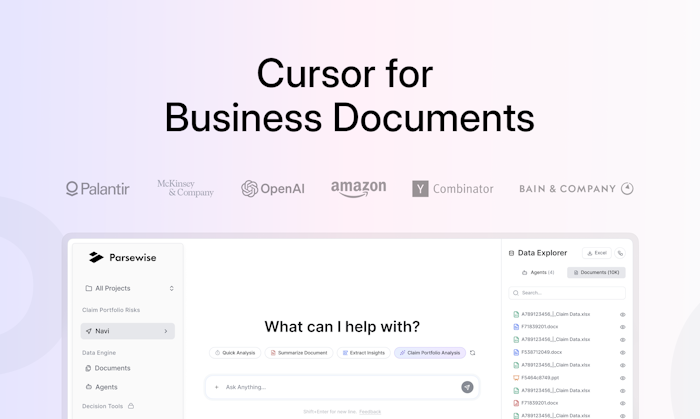Screen dimensions: 700x419
Task: Open Agents in the left sidebar
Action: (x=101, y=387)
